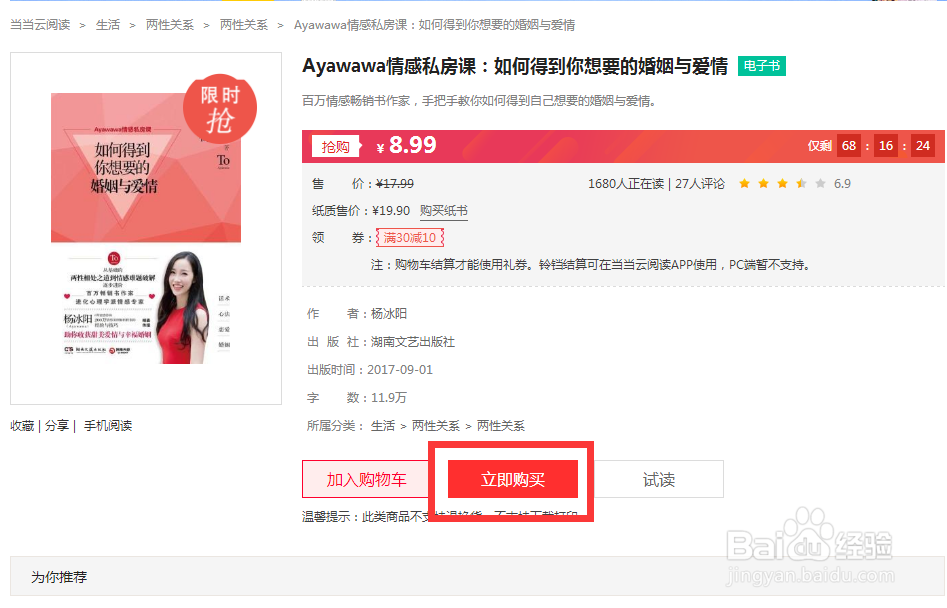Click the countdown minutes box 16
947x608 pixels.
tap(886, 146)
